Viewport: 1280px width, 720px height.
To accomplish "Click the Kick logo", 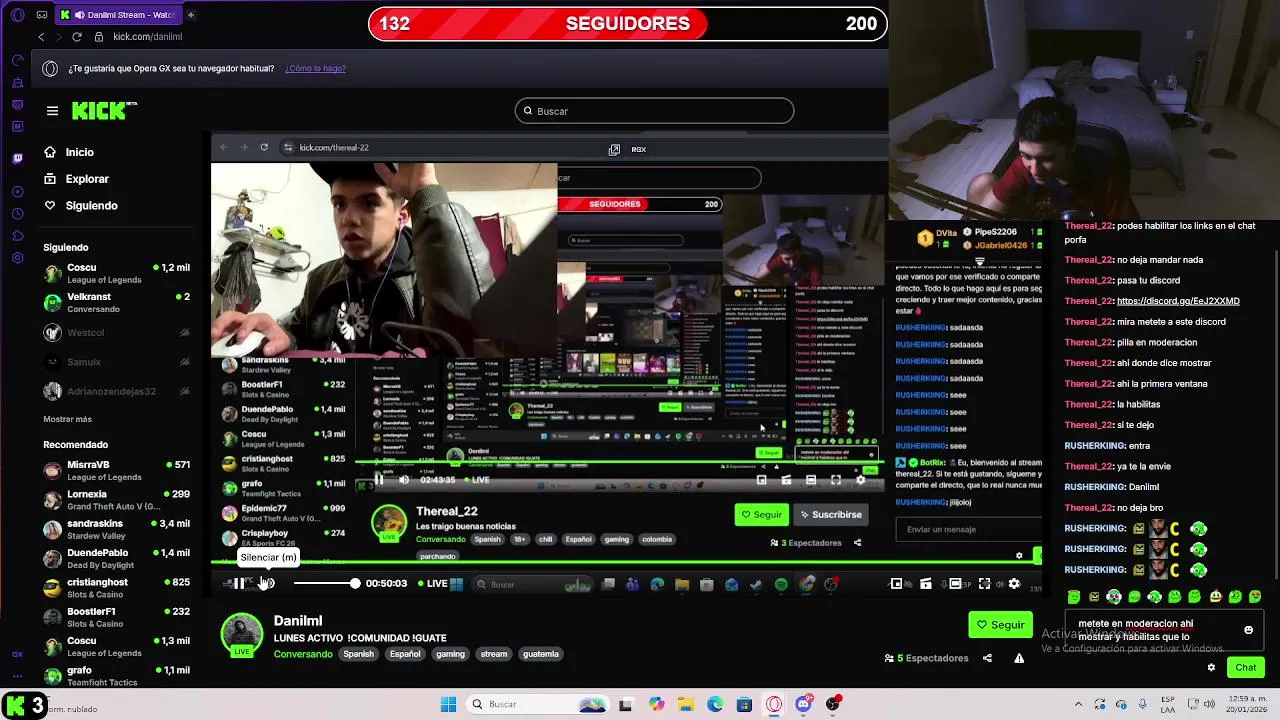I will (103, 111).
